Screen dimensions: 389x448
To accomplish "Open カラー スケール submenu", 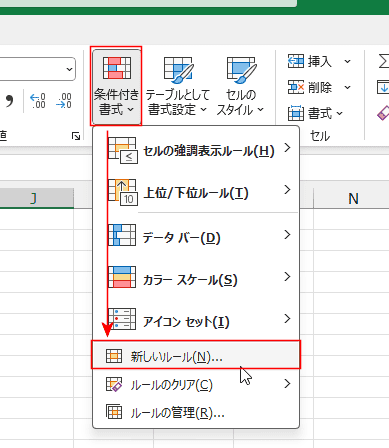I will [196, 279].
